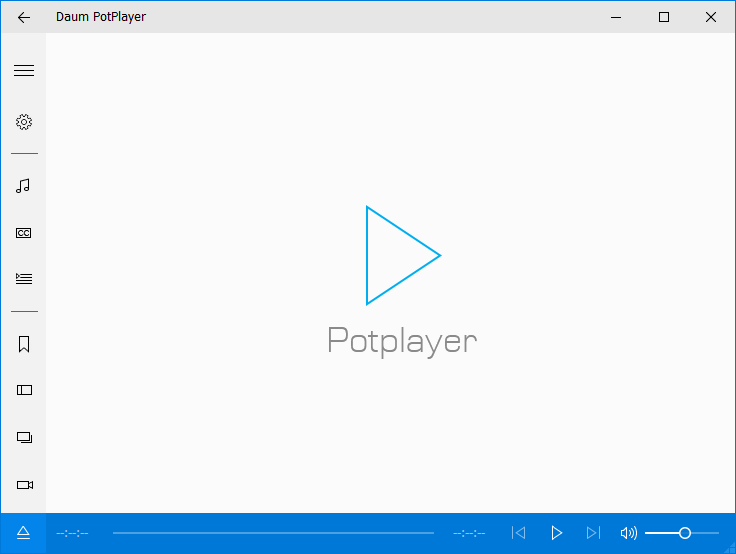The height and width of the screenshot is (554, 736).
Task: Open the video camera capture icon
Action: (x=25, y=485)
